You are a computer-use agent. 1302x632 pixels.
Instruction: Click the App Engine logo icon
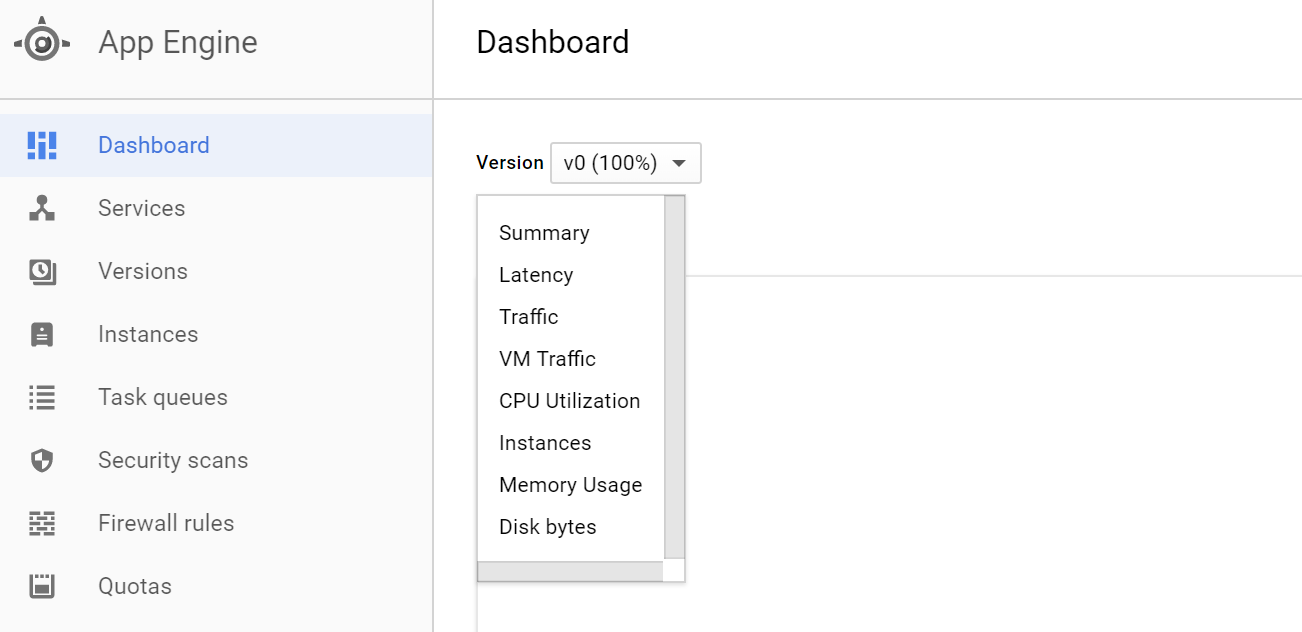point(42,43)
